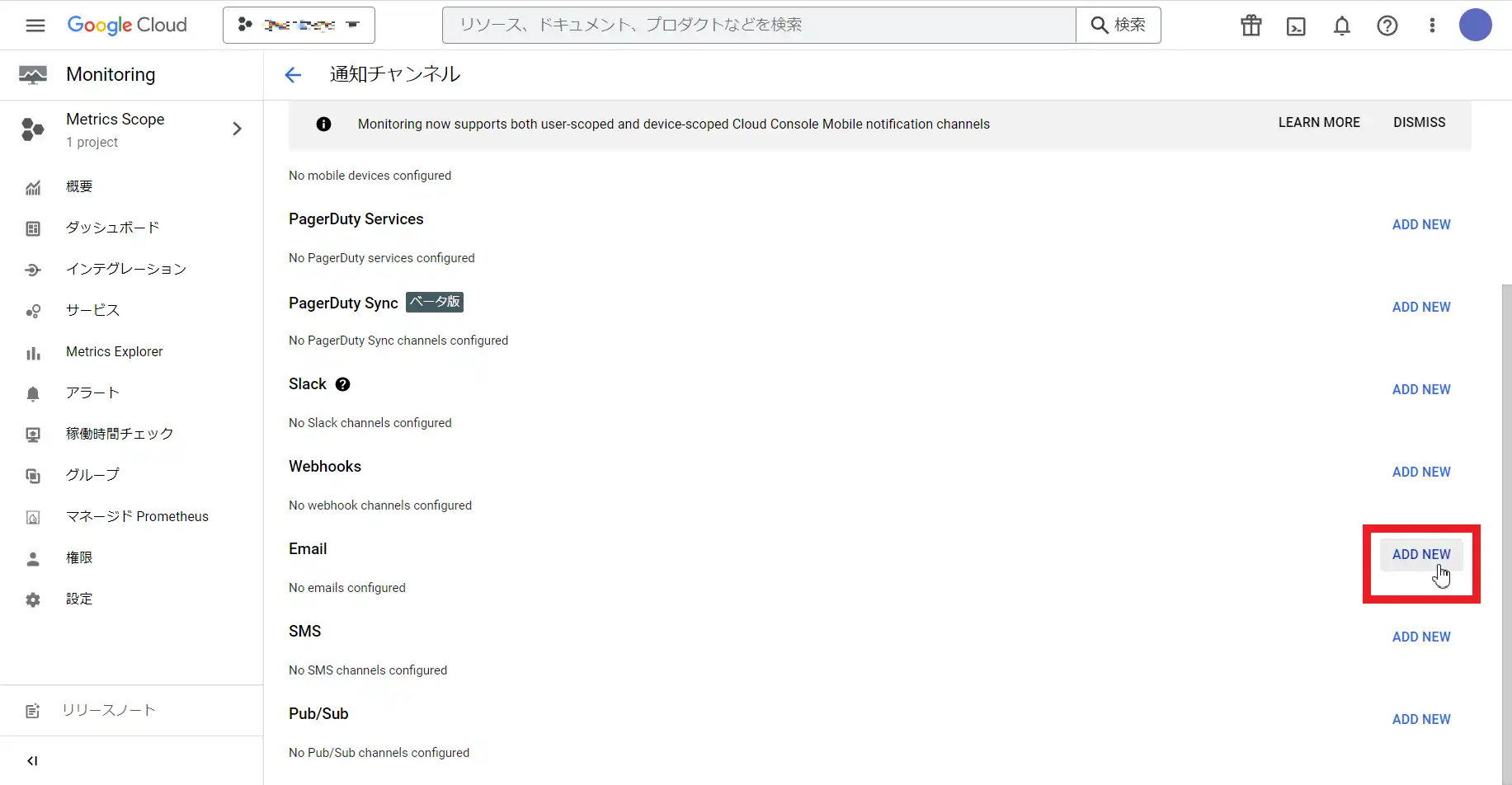Open the gift free trial icon
1512x785 pixels.
1251,26
